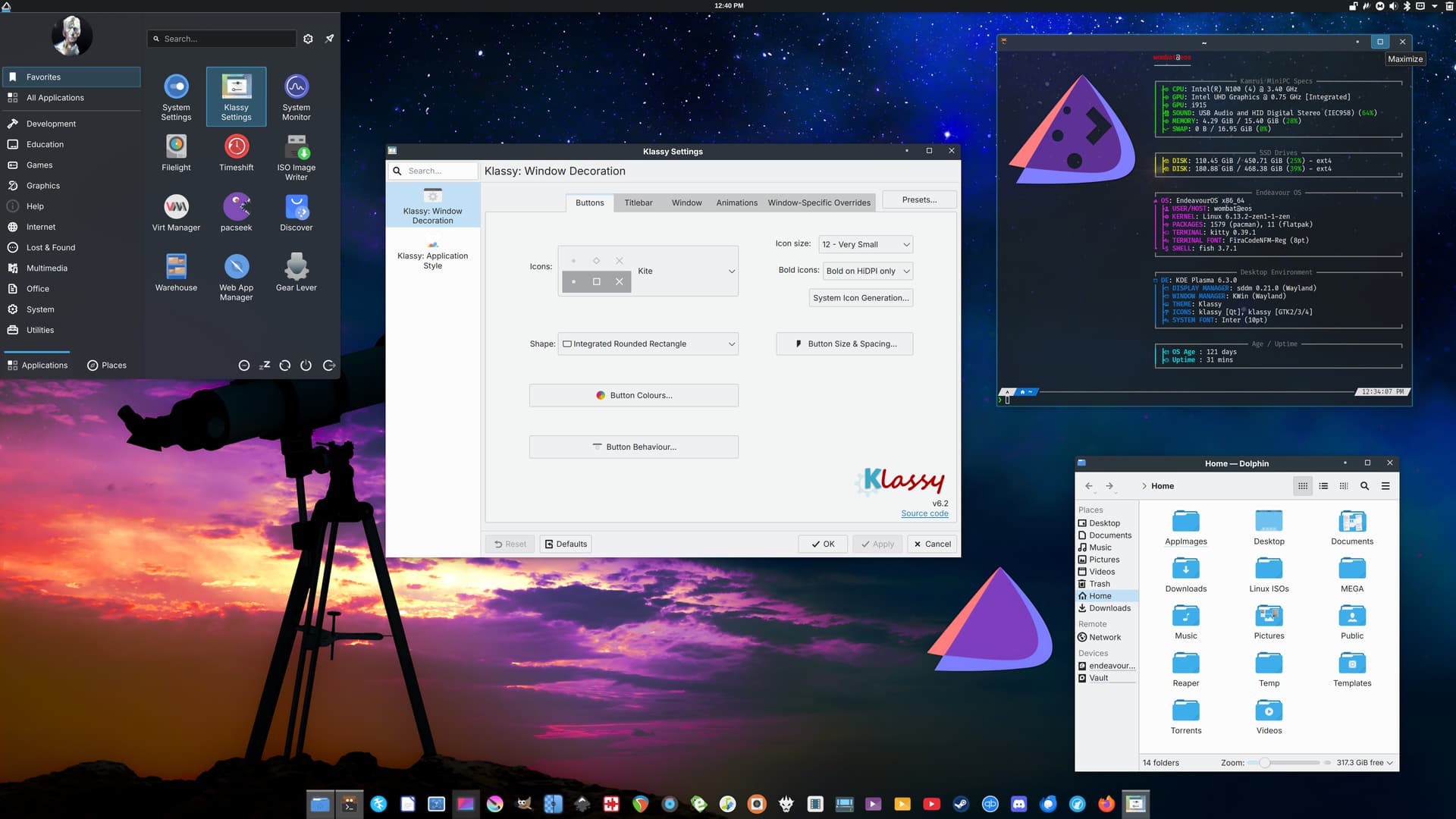The height and width of the screenshot is (819, 1456).
Task: Click the restart icon in launcher footer
Action: click(x=285, y=366)
